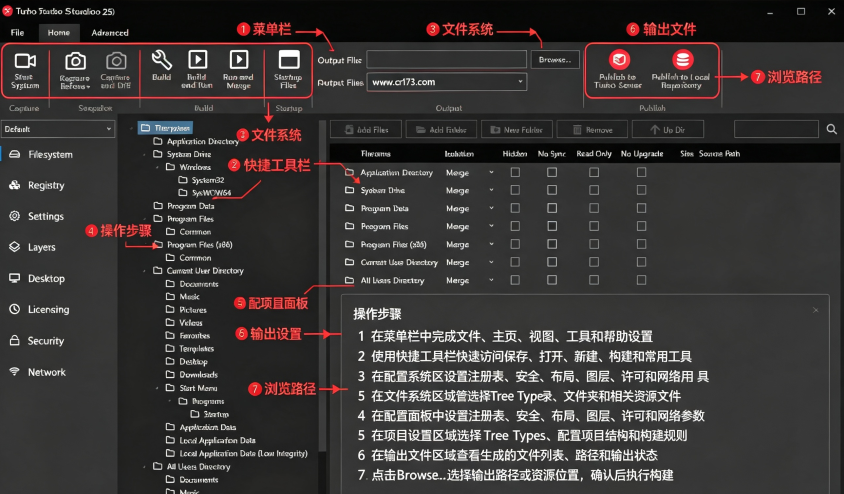Tick No Upgrade checkbox for Application Directory row

coord(641,172)
